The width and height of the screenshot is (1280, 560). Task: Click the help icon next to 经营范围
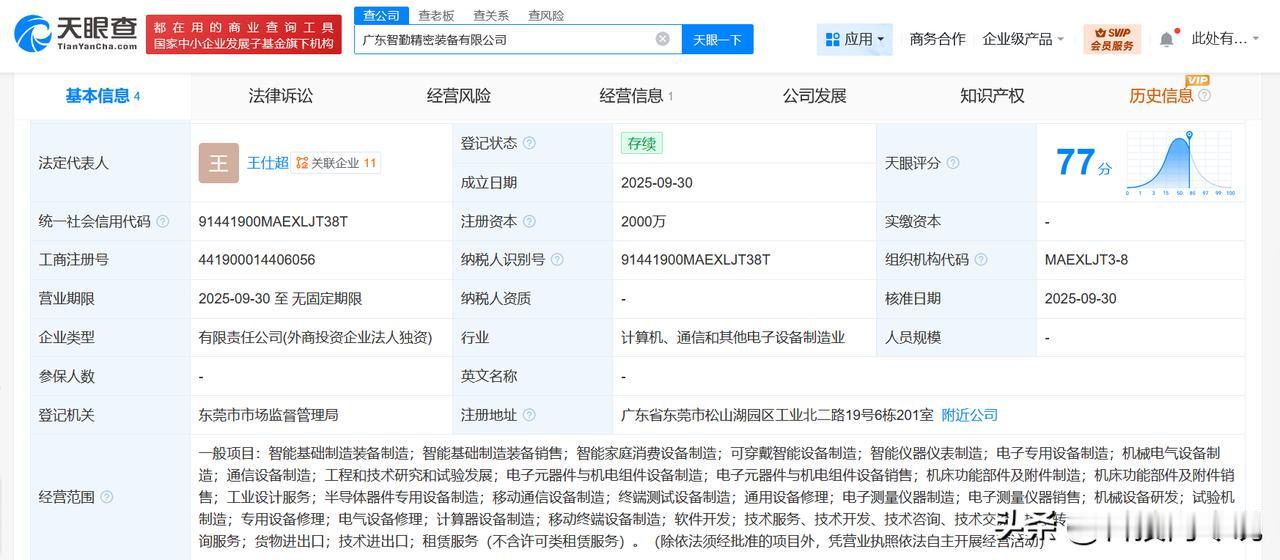point(107,497)
